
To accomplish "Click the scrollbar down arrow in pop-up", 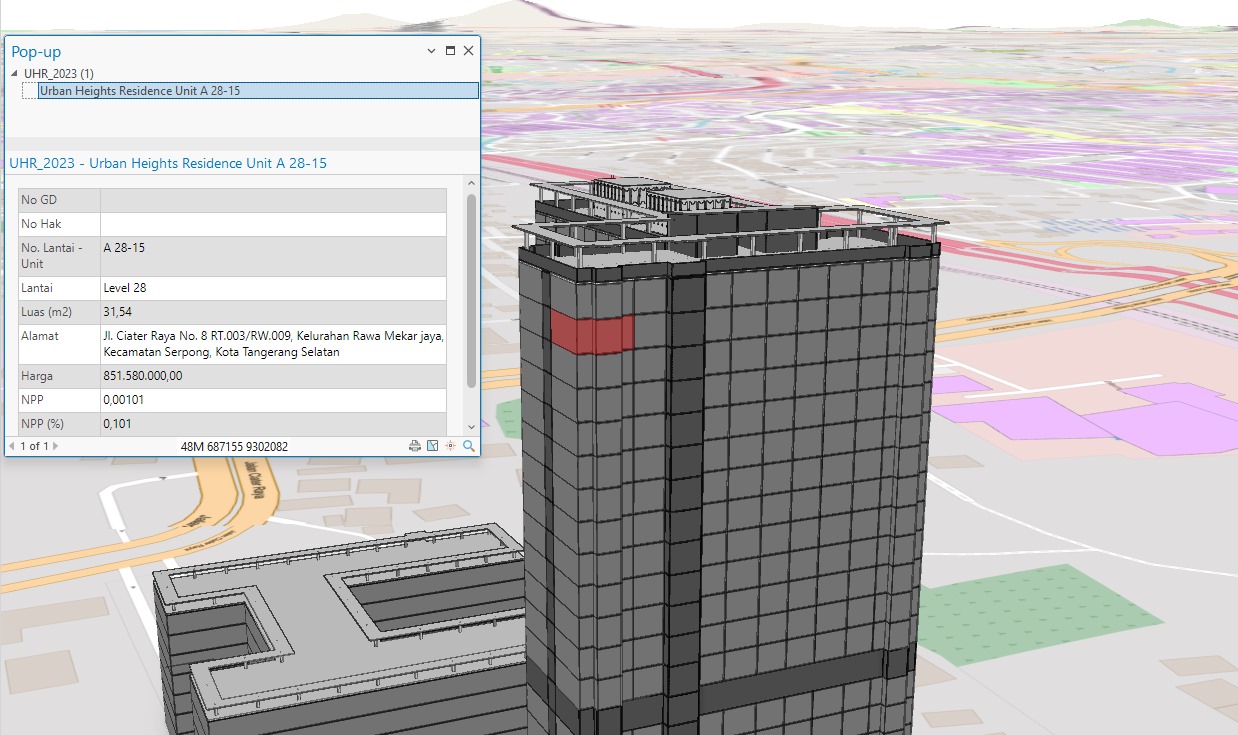I will pos(471,427).
